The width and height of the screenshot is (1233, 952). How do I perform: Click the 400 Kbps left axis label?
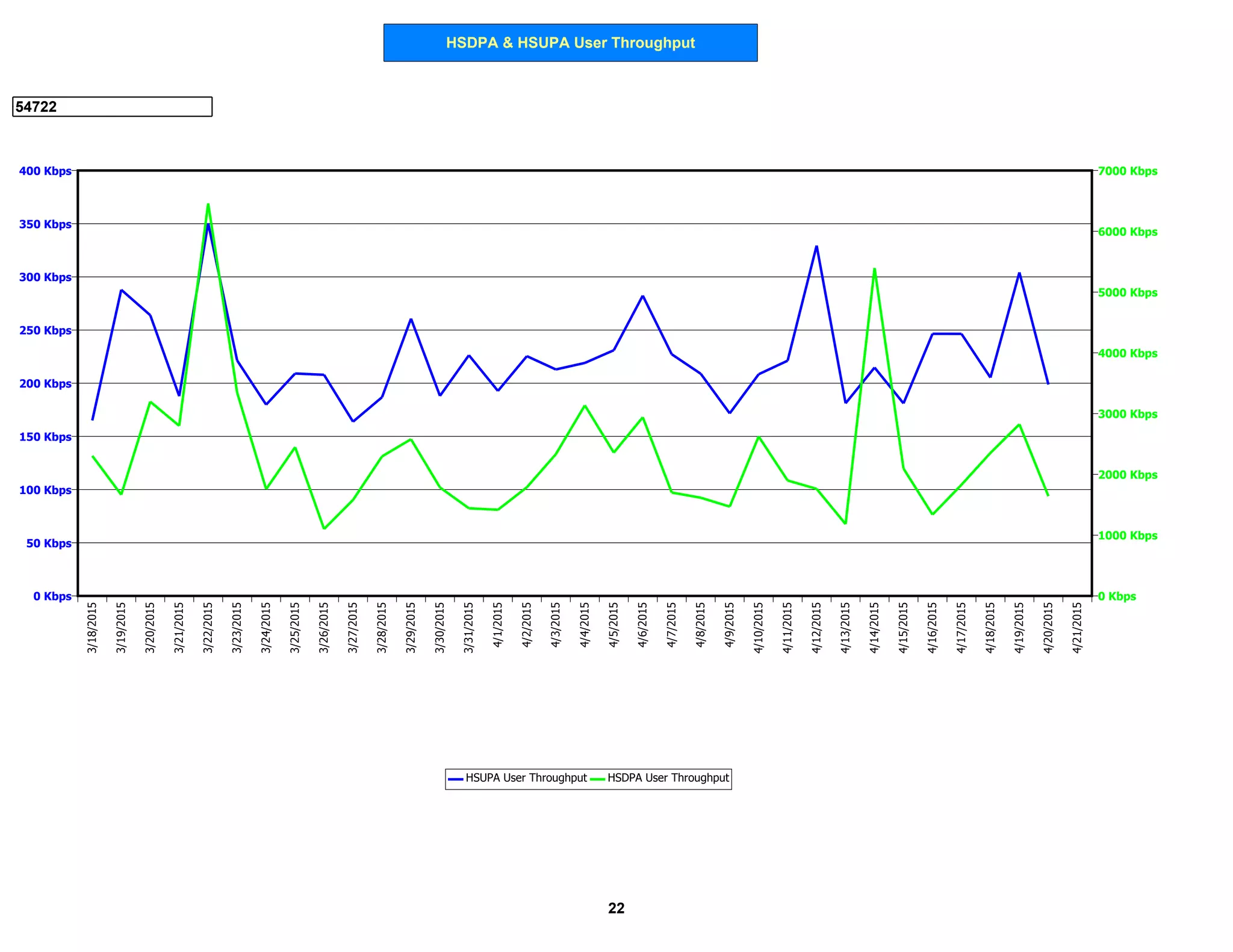point(45,171)
